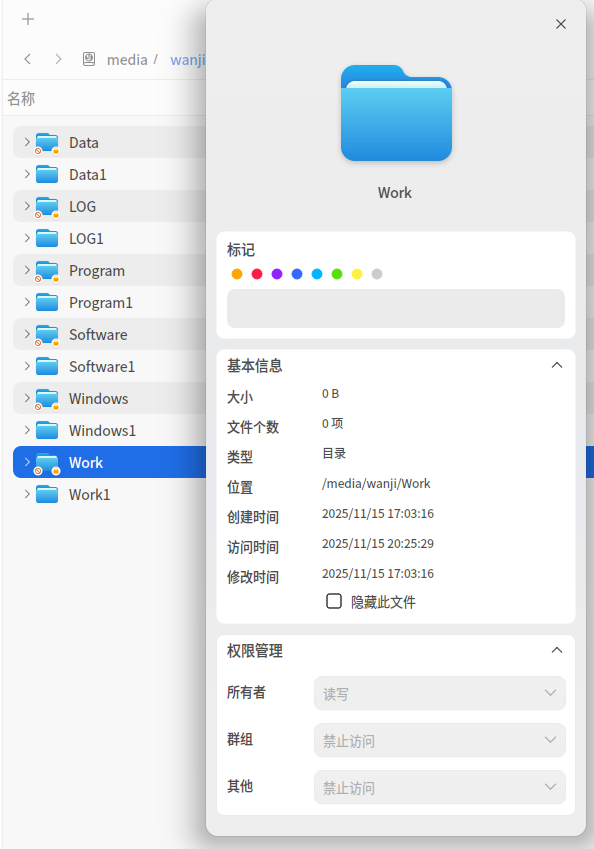Click the locked Program folder icon
The image size is (594, 849).
[47, 271]
